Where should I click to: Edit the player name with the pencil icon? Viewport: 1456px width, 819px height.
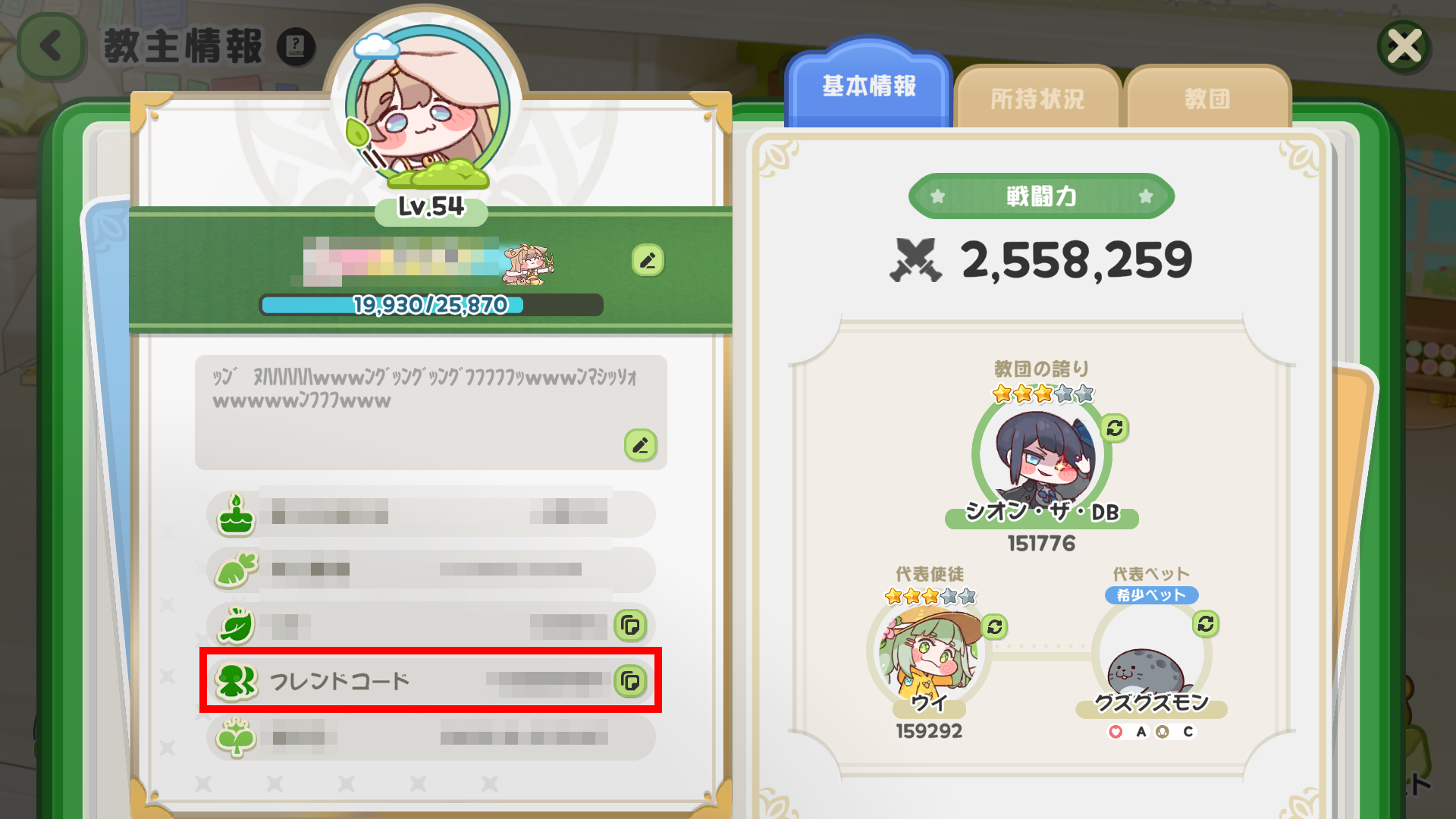(x=648, y=261)
